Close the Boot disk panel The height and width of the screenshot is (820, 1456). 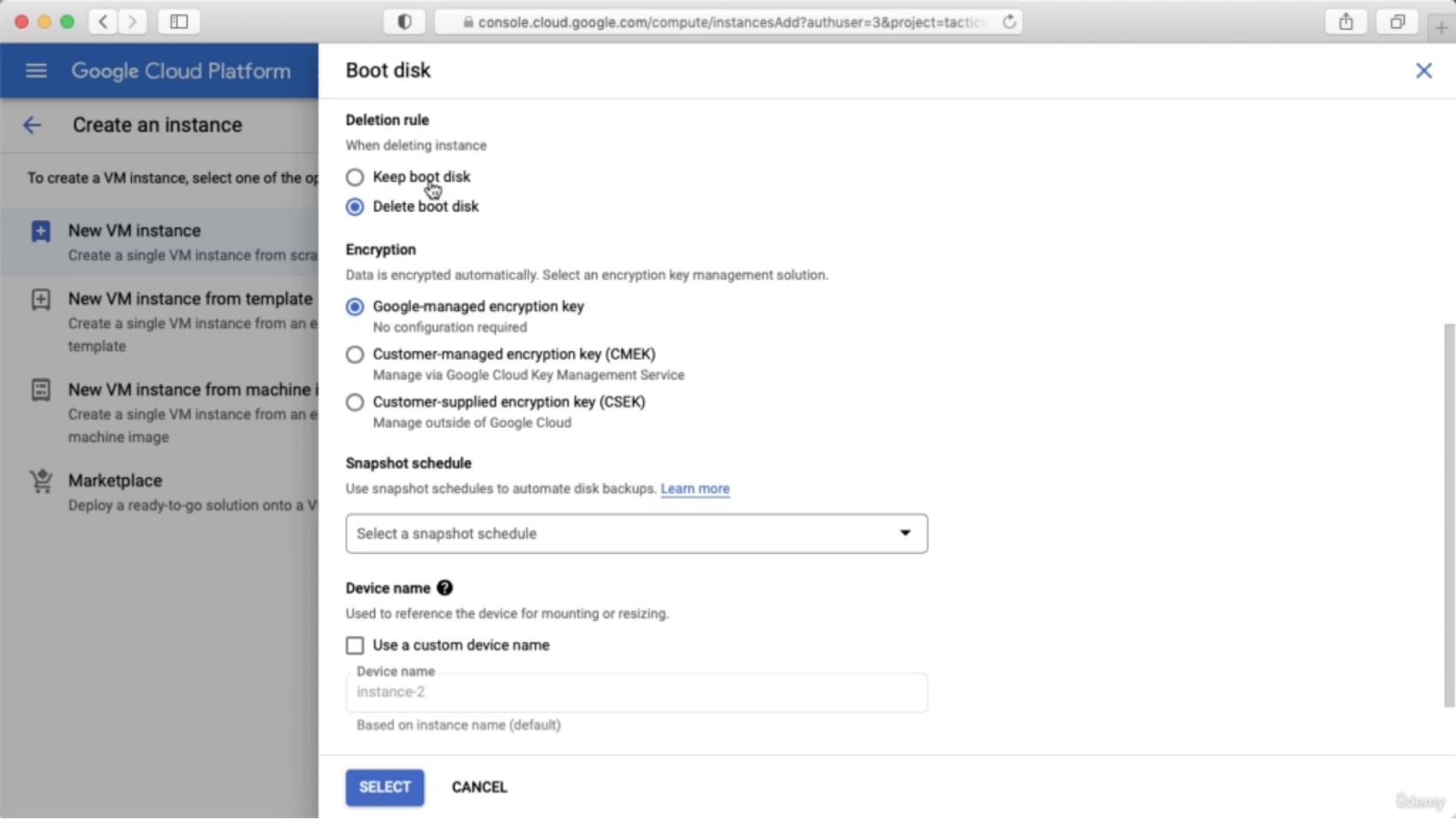[1423, 71]
